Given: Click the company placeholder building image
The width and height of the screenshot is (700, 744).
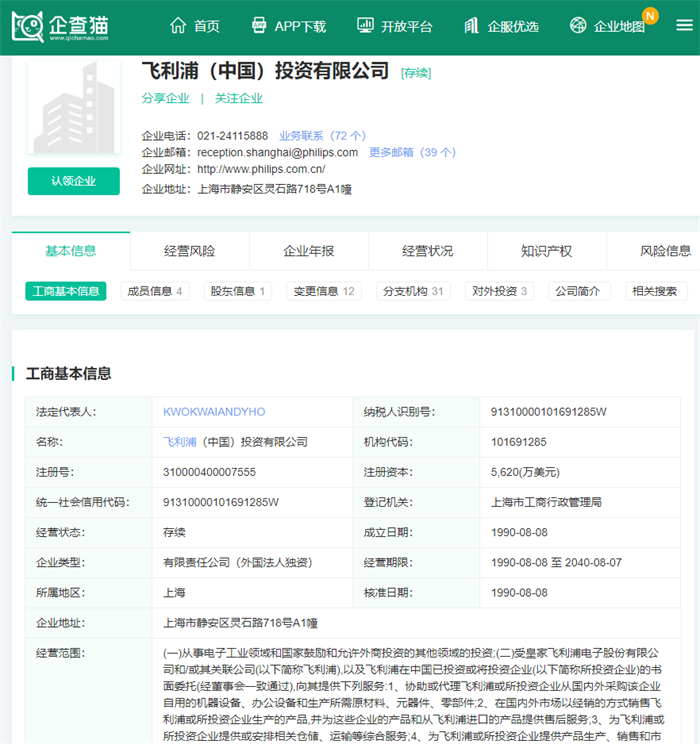Looking at the screenshot, I should pyautogui.click(x=74, y=107).
